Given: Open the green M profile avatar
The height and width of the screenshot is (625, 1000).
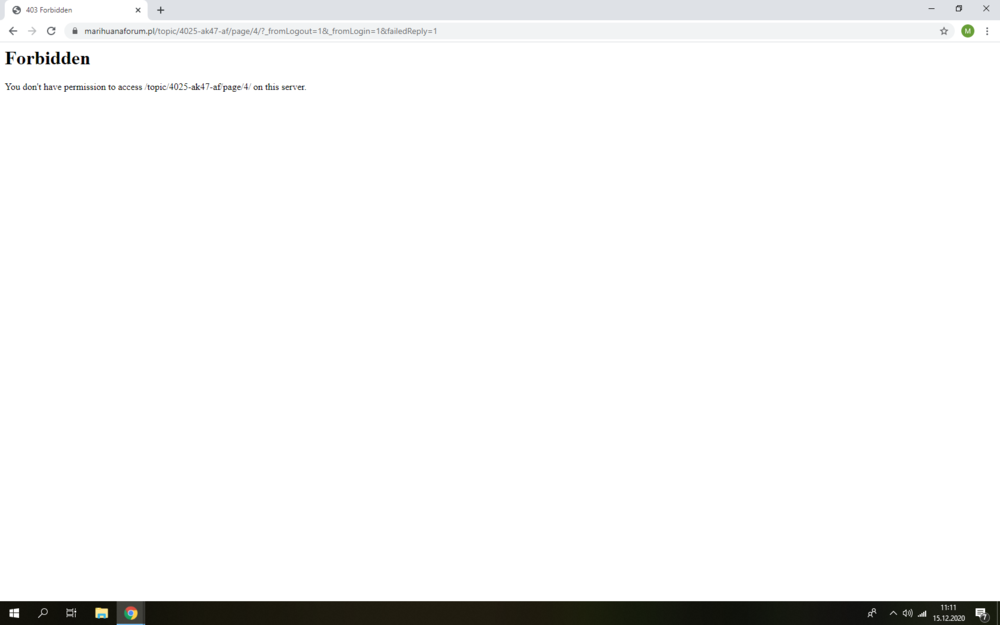Looking at the screenshot, I should [x=967, y=31].
